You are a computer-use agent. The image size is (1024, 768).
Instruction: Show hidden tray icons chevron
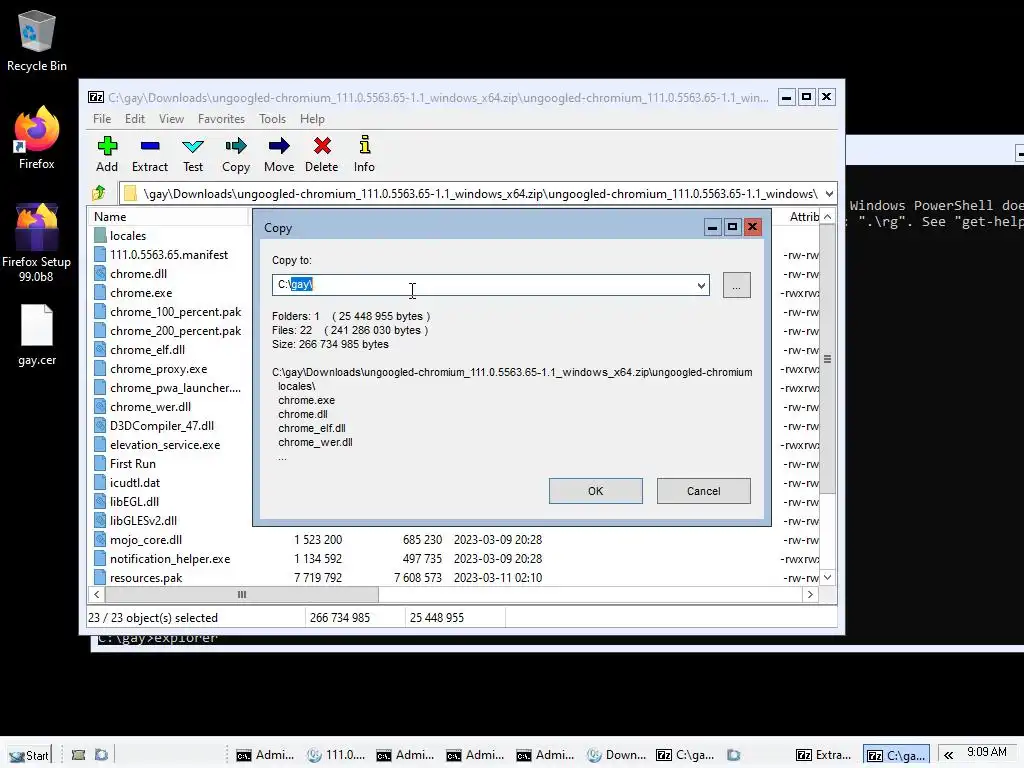pos(948,755)
